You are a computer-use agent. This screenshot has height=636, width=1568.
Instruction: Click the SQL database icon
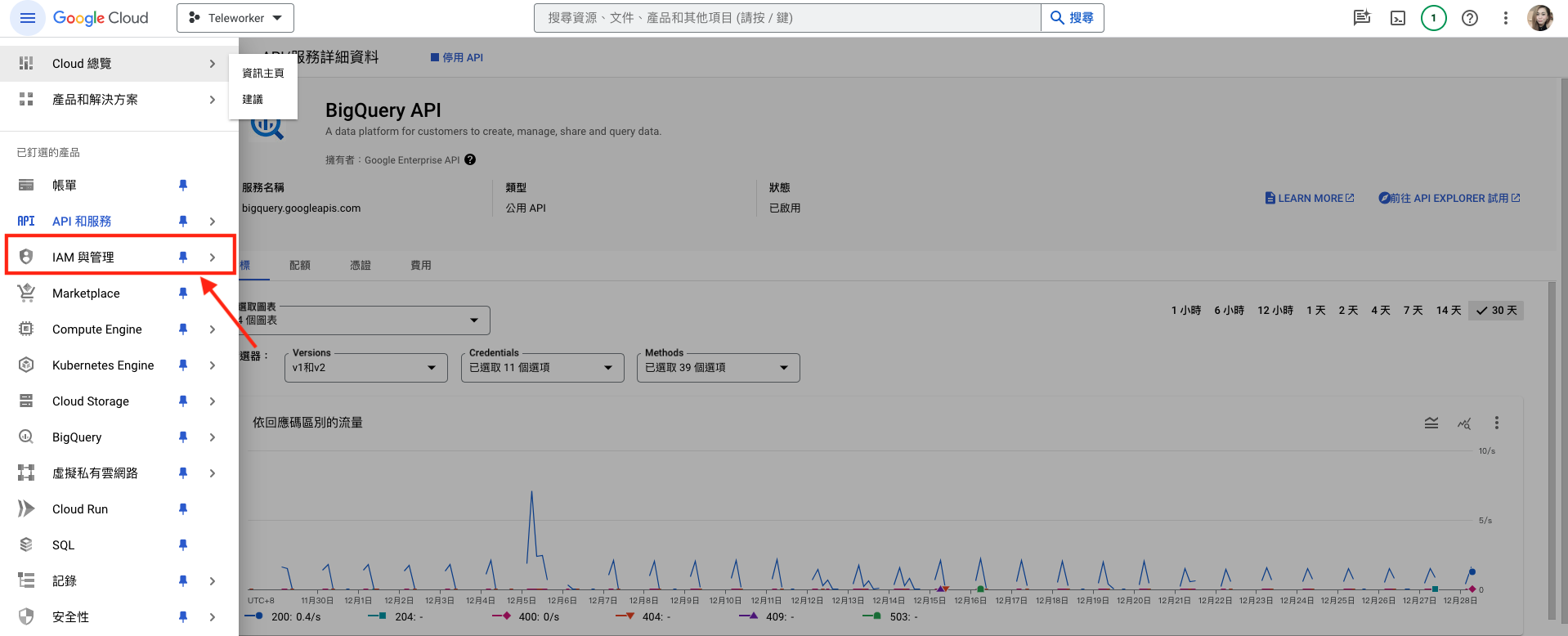[x=26, y=544]
